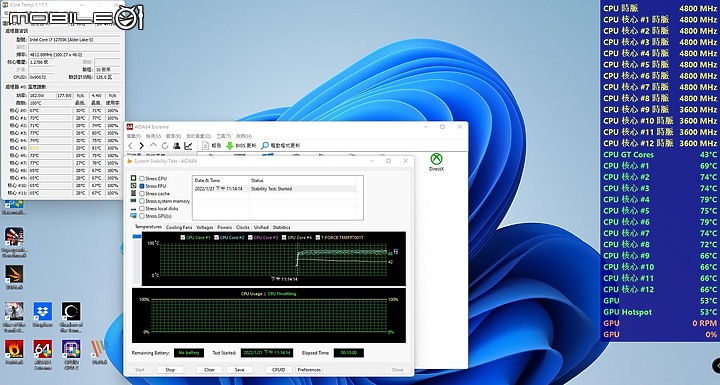Viewport: 720px width, 385px height.
Task: Uncheck the Stress FPU checkbox
Action: (x=142, y=186)
